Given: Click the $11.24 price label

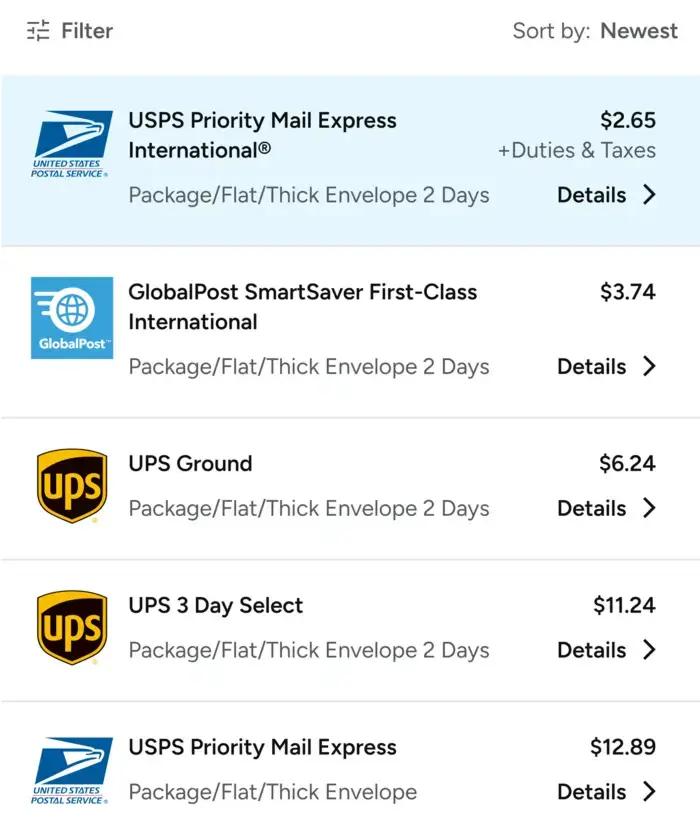Looking at the screenshot, I should (x=627, y=605).
